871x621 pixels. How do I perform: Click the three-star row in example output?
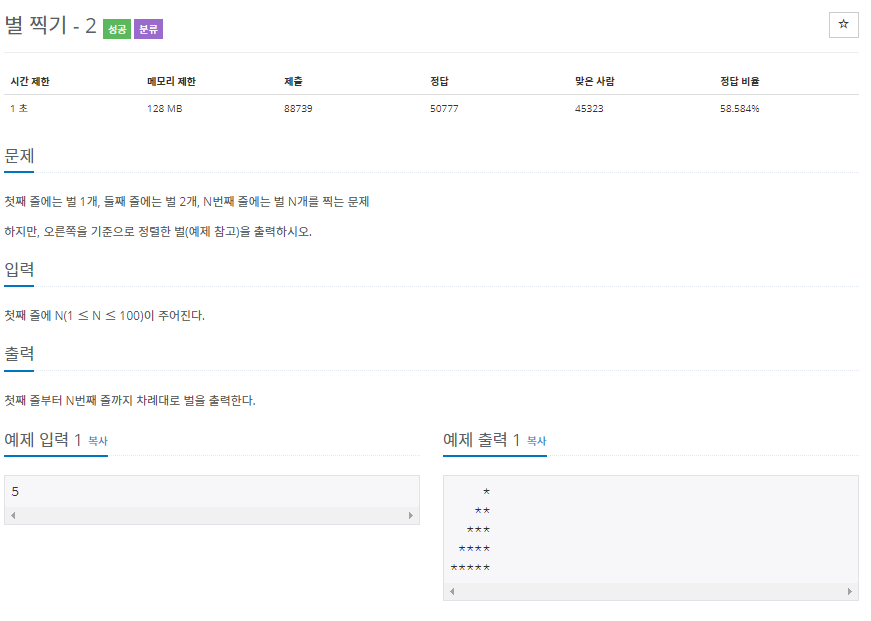click(x=478, y=530)
